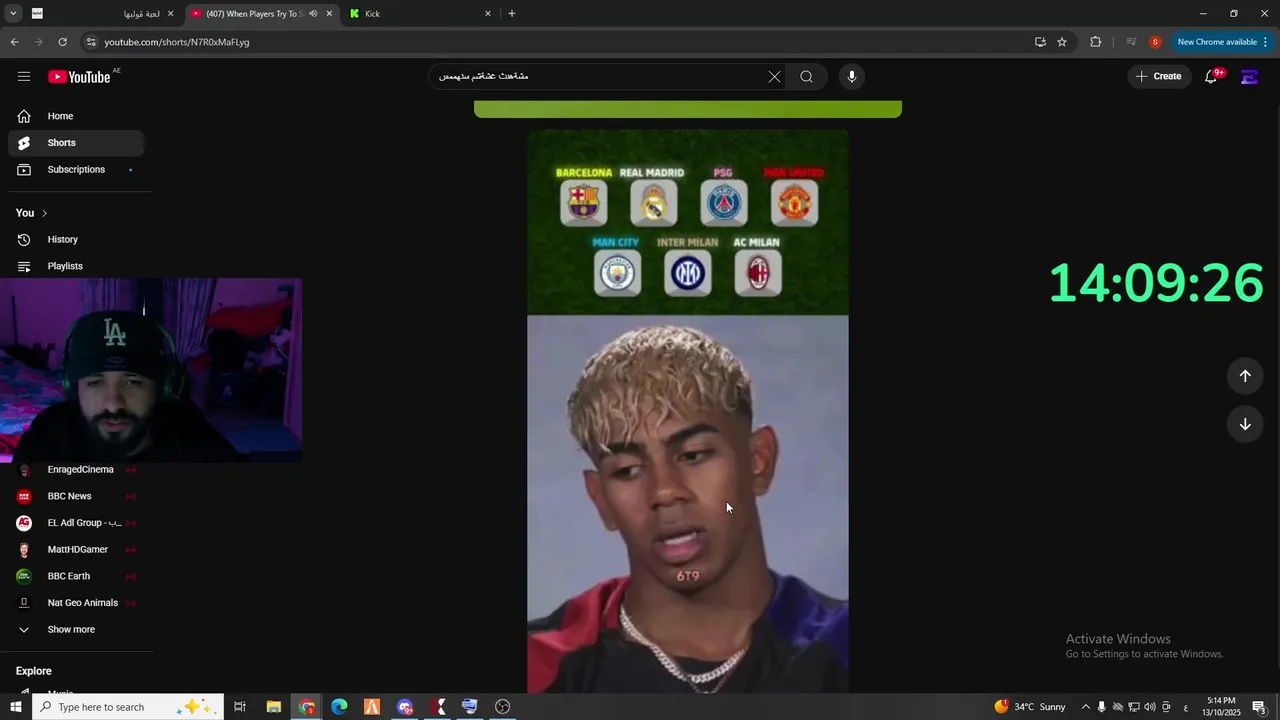This screenshot has width=1280, height=720.
Task: Open BBC Earth channel subscription
Action: click(75, 576)
